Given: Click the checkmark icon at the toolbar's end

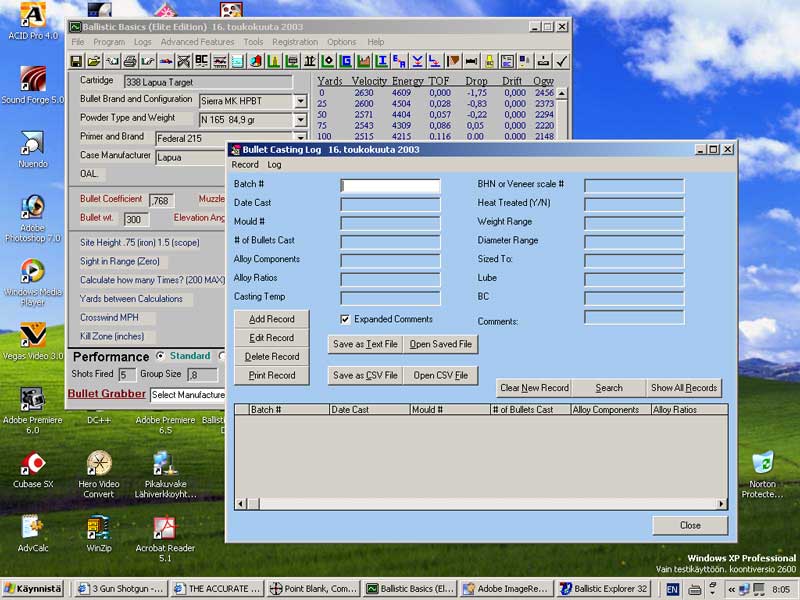Looking at the screenshot, I should (x=561, y=62).
